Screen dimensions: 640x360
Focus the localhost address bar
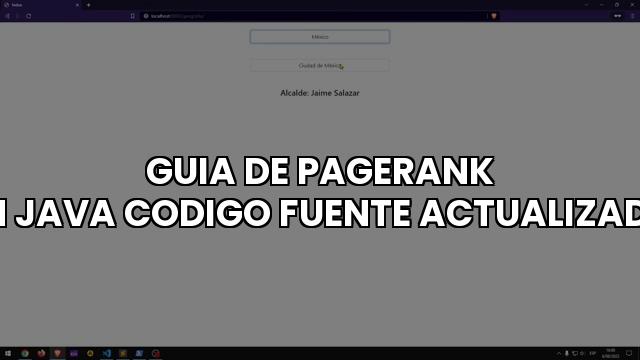point(314,16)
